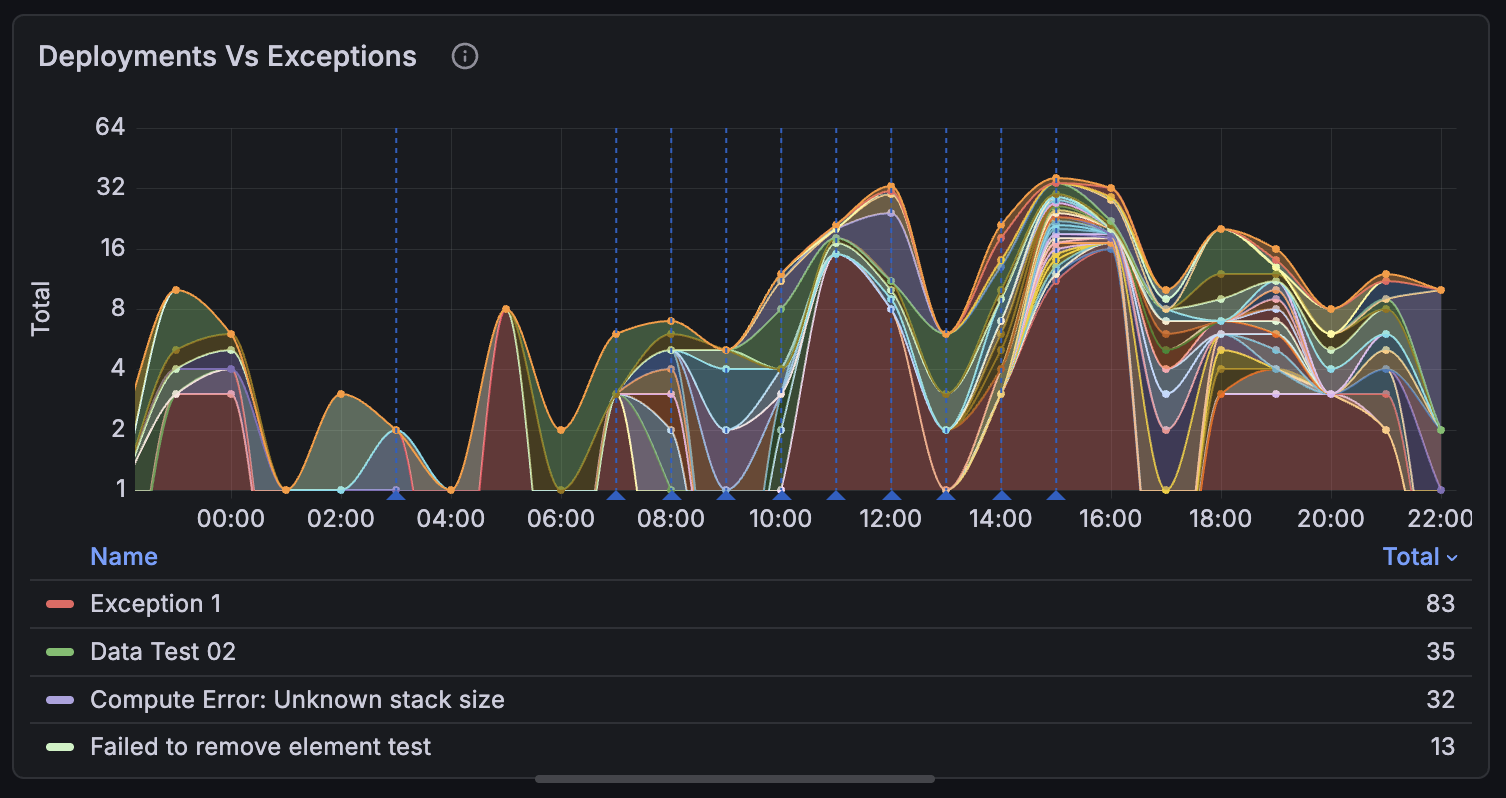The width and height of the screenshot is (1506, 798).
Task: Click the Name column header to resort
Action: click(124, 556)
